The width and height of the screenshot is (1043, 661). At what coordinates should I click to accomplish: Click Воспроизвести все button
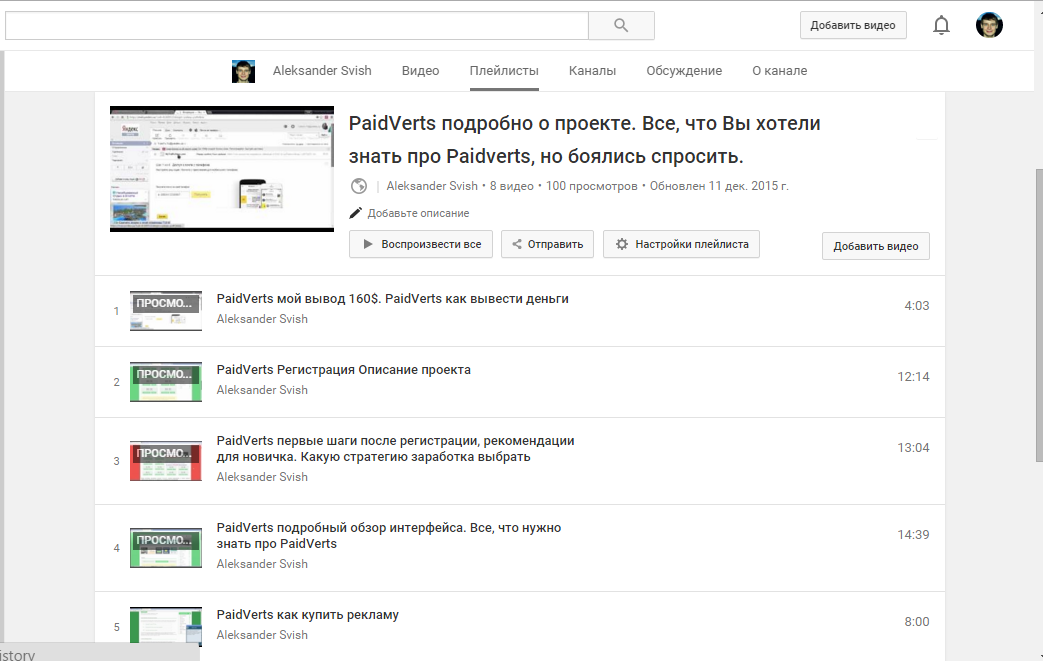click(421, 244)
